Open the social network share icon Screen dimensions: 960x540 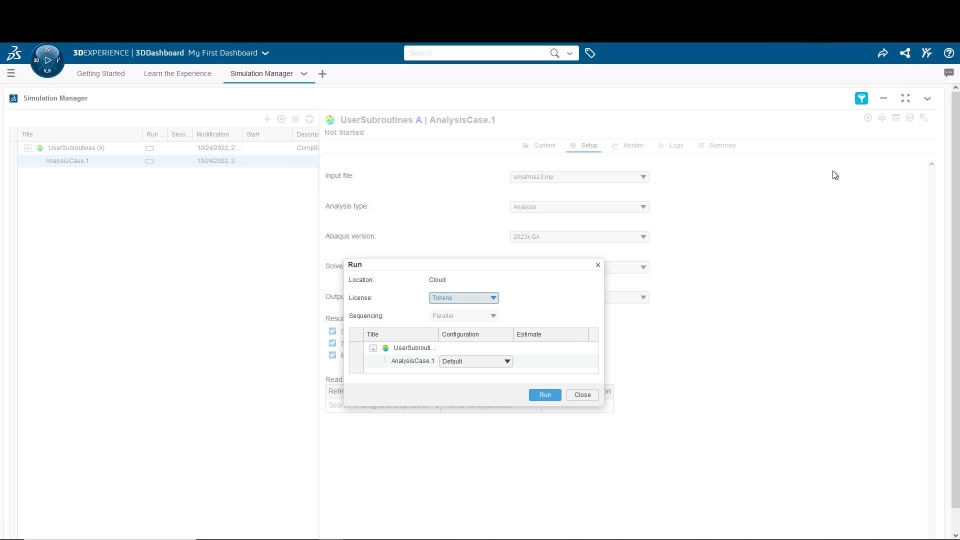coord(905,53)
